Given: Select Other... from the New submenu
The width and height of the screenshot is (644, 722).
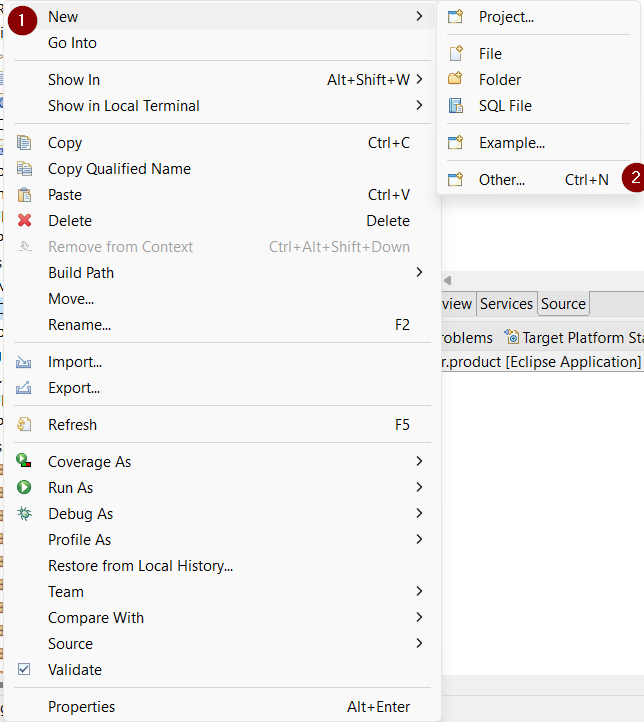Looking at the screenshot, I should tap(501, 180).
